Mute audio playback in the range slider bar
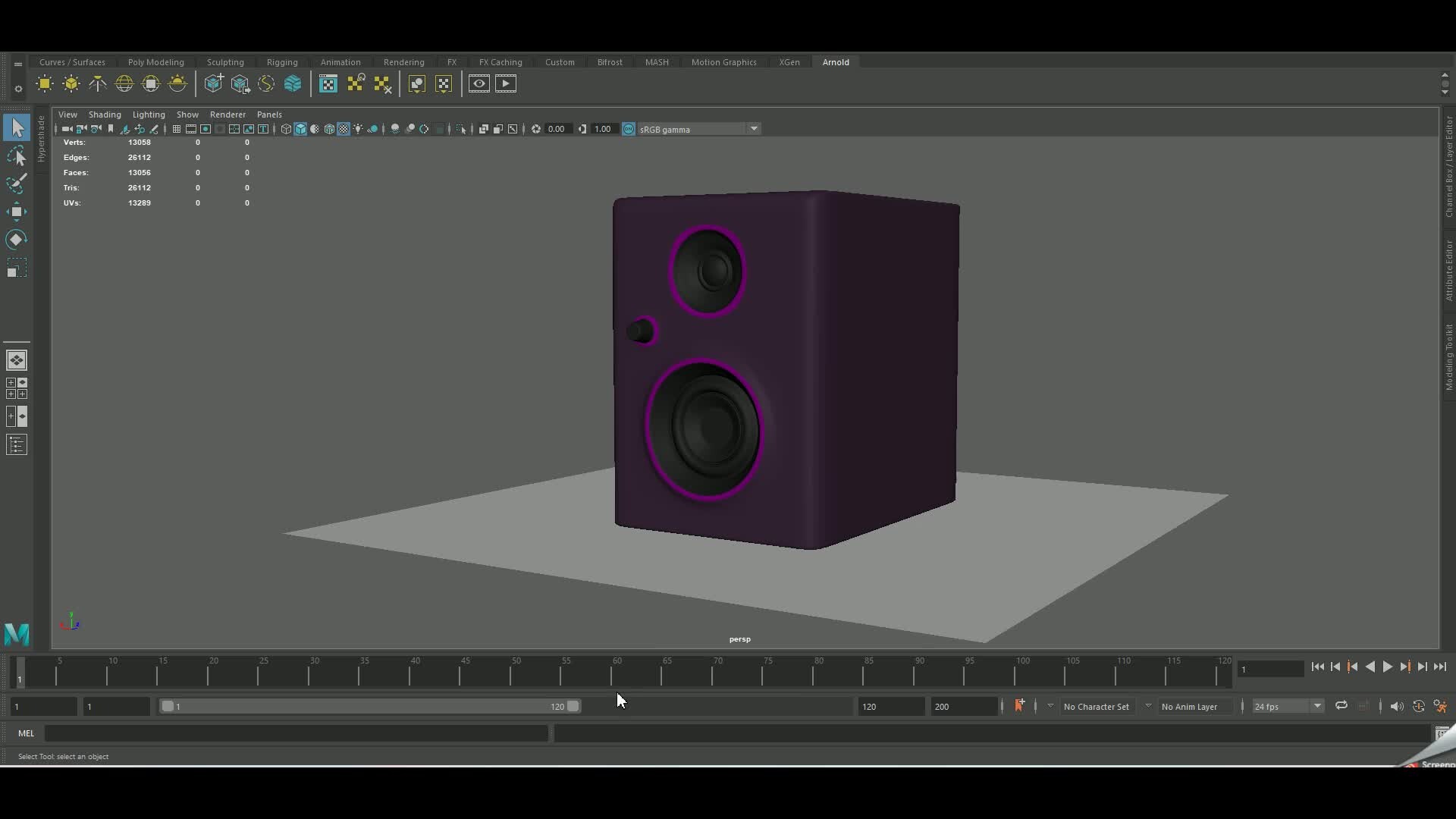The width and height of the screenshot is (1456, 819). (x=1397, y=706)
